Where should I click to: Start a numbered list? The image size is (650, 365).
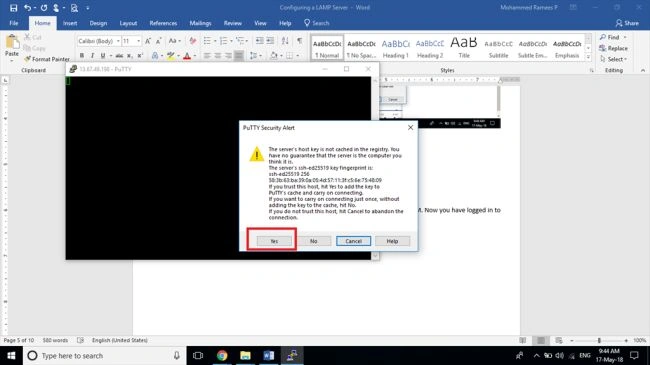(x=223, y=41)
